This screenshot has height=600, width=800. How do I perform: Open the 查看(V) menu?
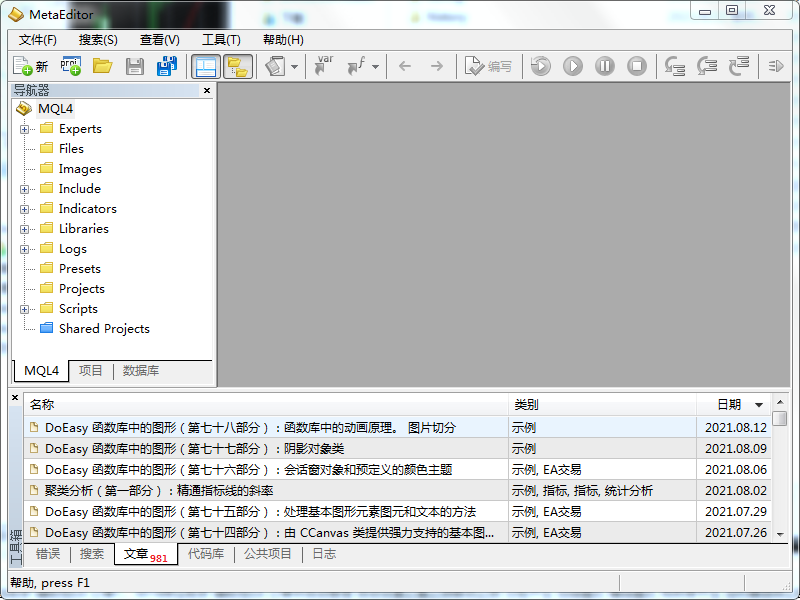pyautogui.click(x=159, y=40)
